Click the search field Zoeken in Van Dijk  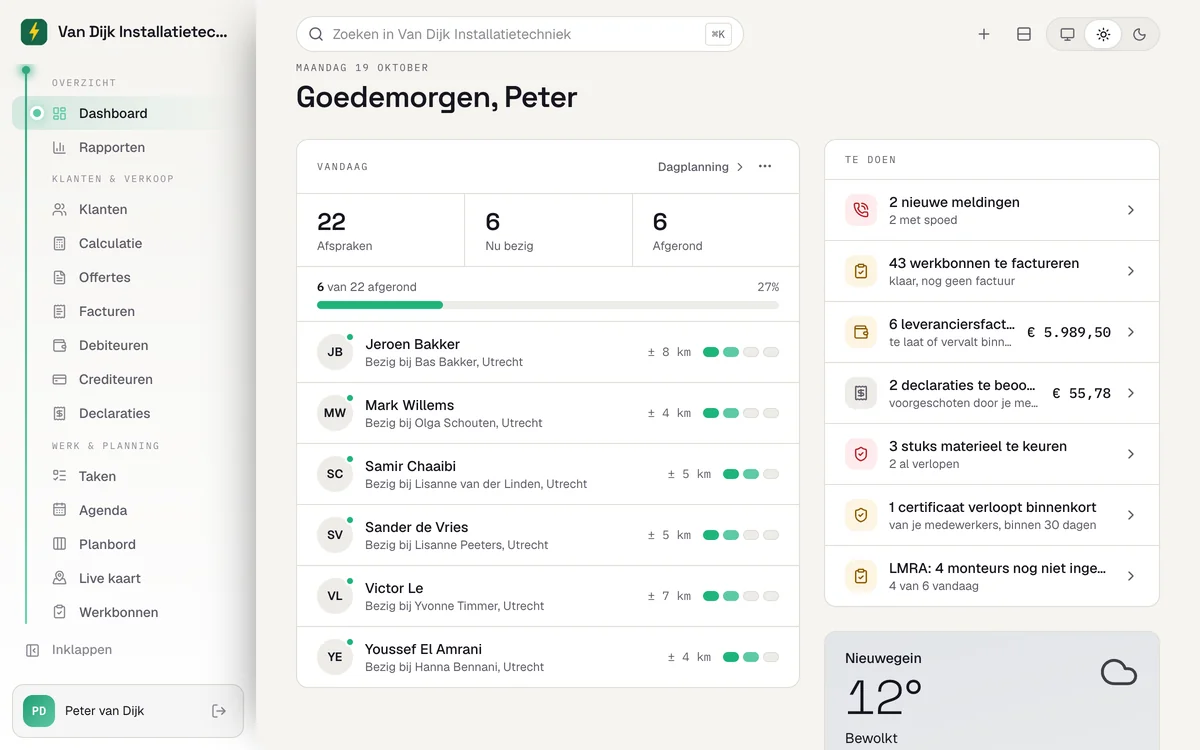pyautogui.click(x=520, y=34)
